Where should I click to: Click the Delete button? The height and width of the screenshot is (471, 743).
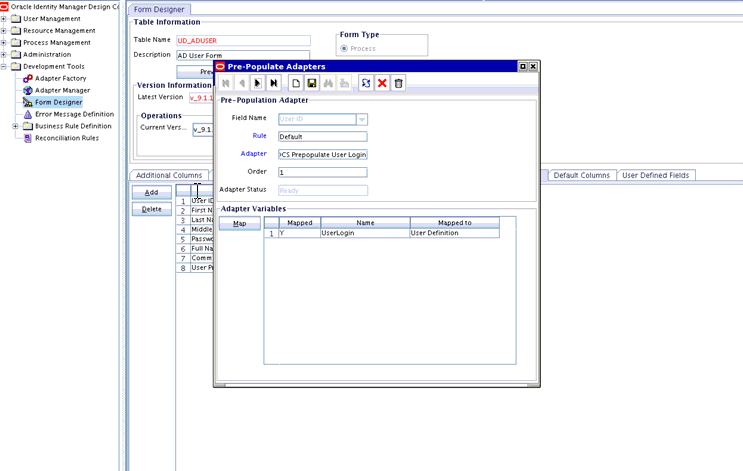pyautogui.click(x=152, y=209)
